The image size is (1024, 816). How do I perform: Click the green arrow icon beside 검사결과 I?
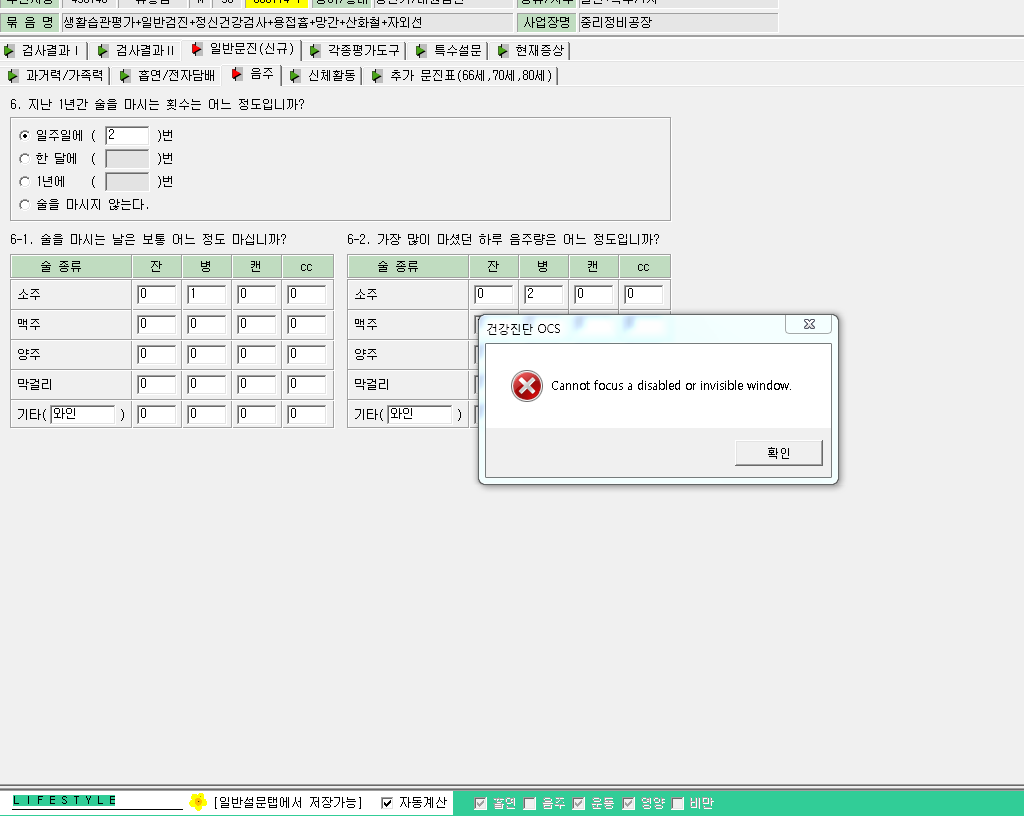8,51
